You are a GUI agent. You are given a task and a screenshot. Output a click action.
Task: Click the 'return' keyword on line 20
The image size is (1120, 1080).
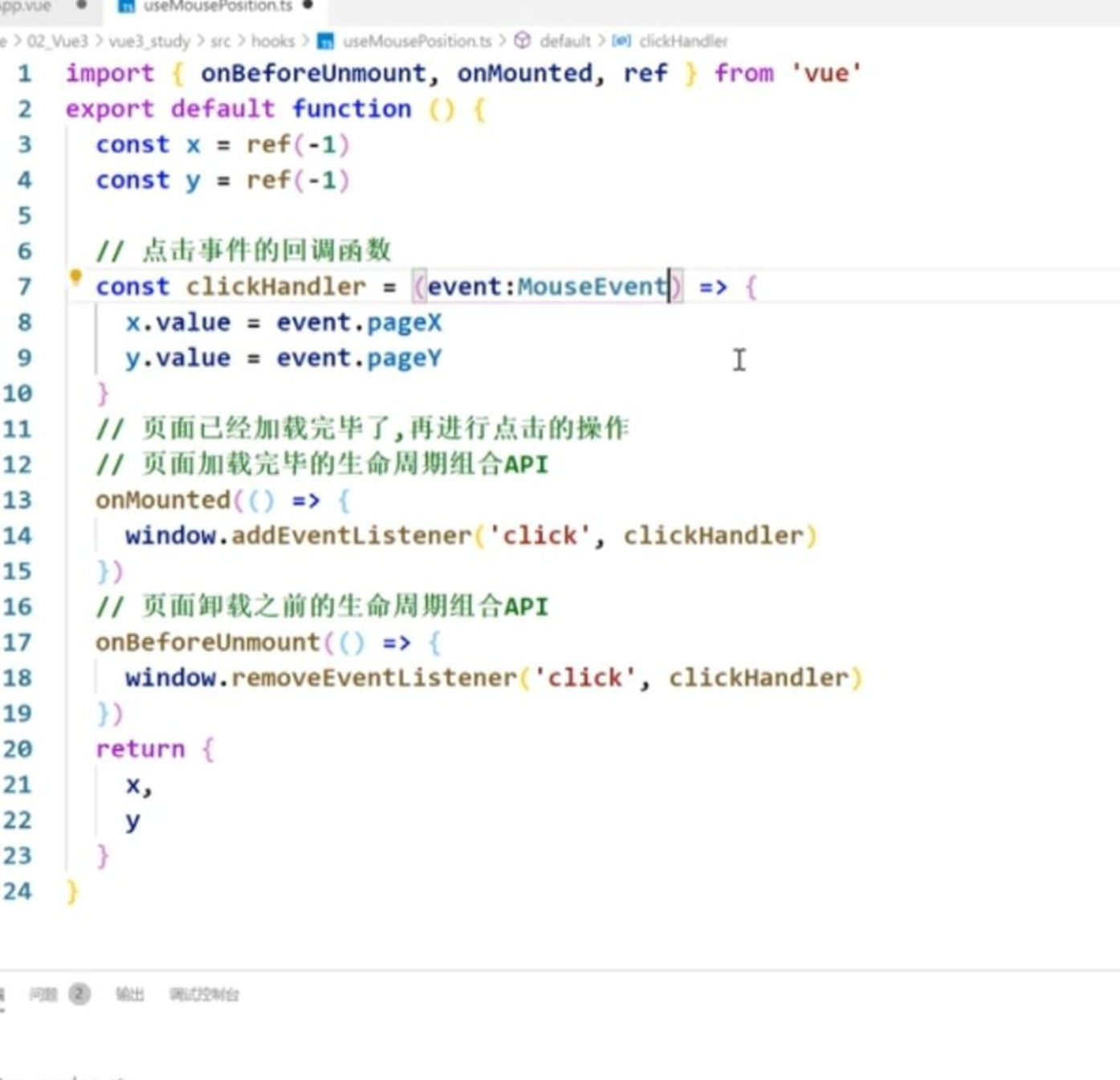point(141,749)
